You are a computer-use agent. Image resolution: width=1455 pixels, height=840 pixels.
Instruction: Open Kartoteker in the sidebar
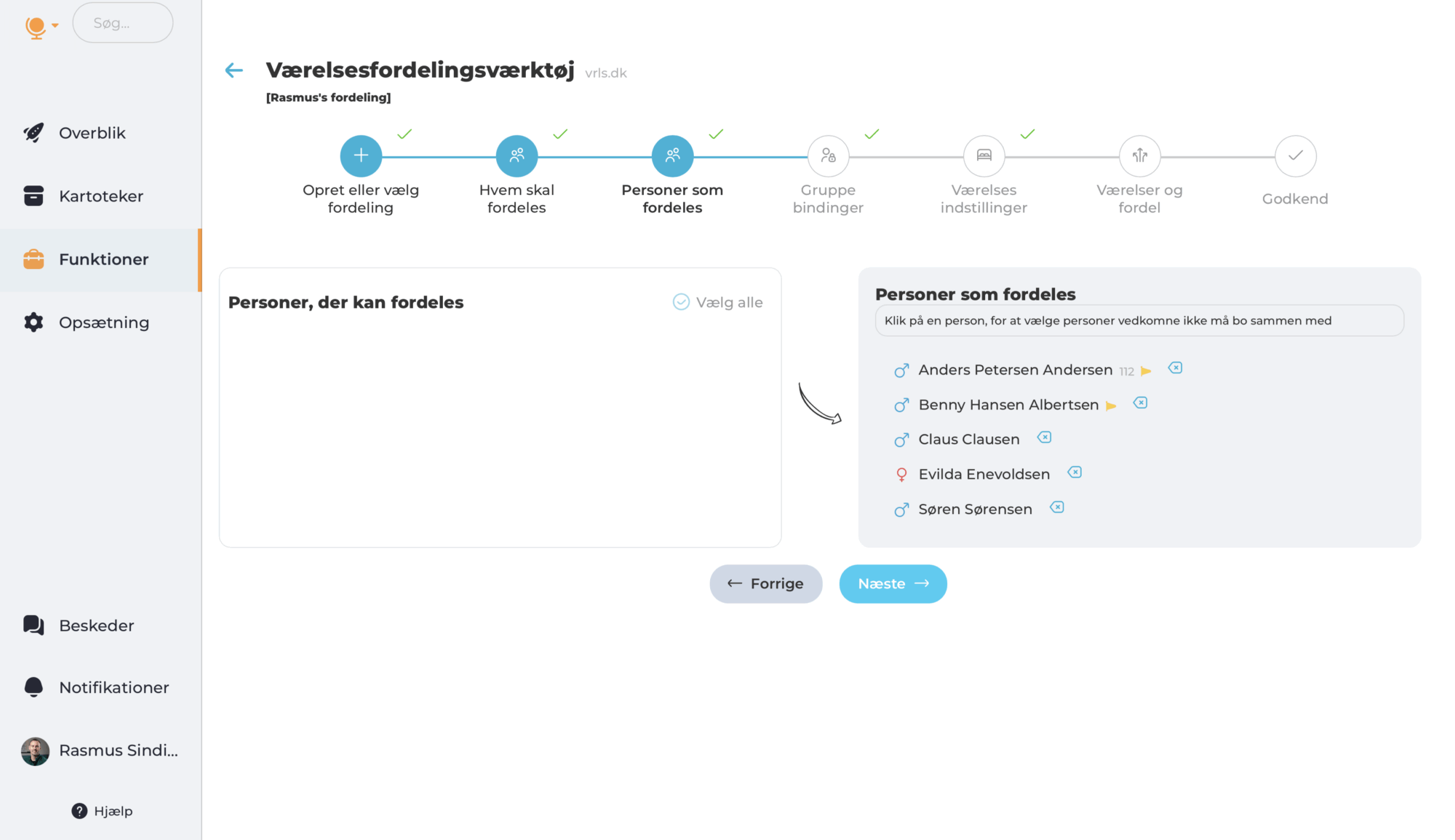[100, 196]
